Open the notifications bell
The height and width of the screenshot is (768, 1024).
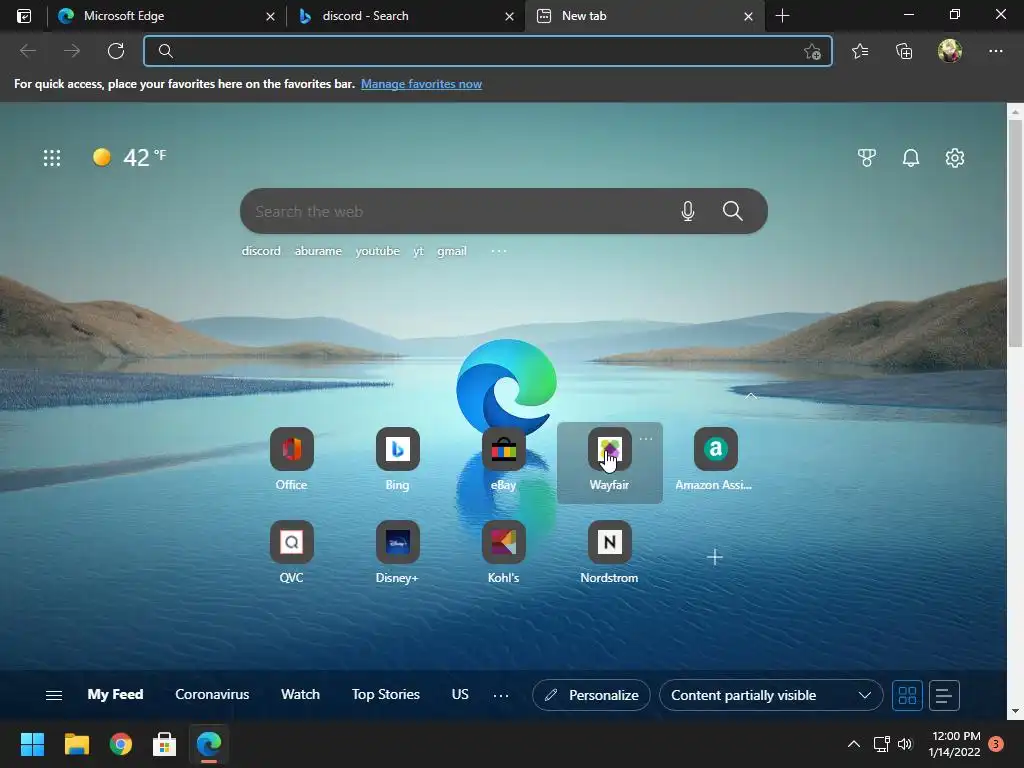pyautogui.click(x=910, y=157)
